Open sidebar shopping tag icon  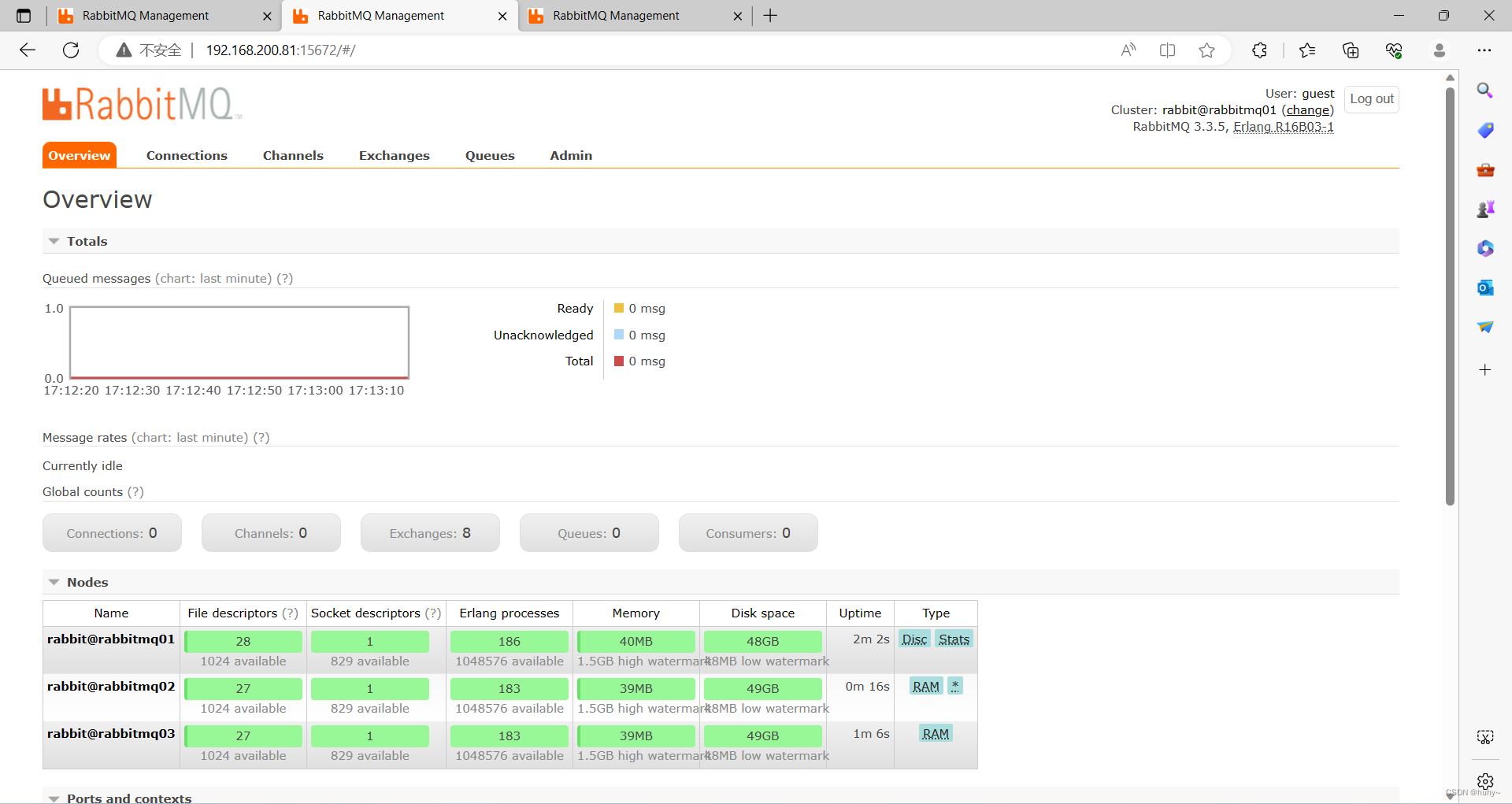pyautogui.click(x=1485, y=130)
